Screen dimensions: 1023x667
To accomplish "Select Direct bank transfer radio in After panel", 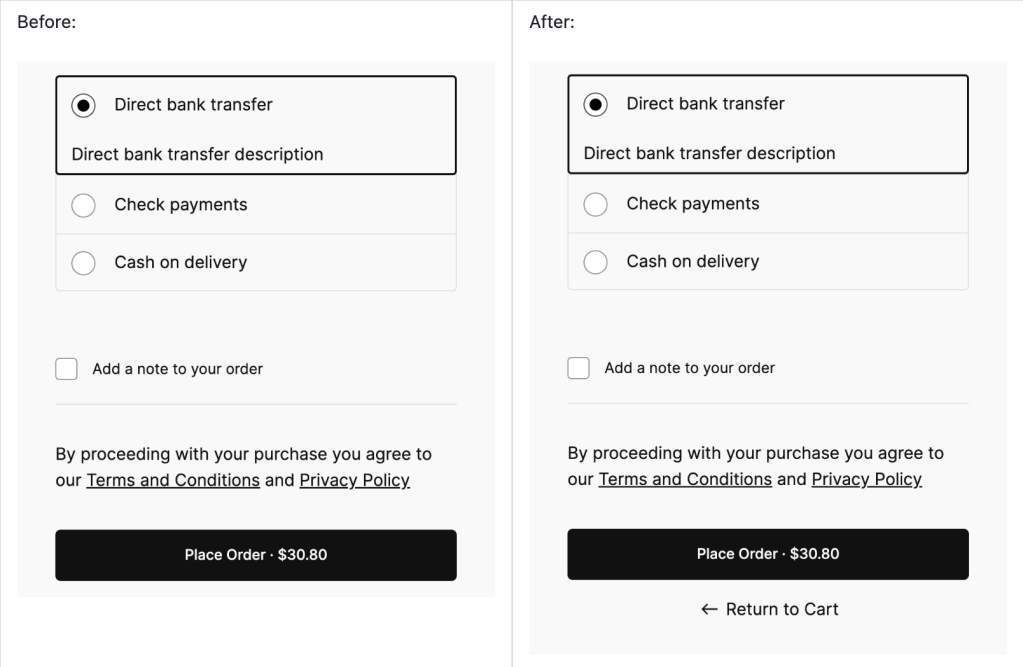I will point(596,104).
